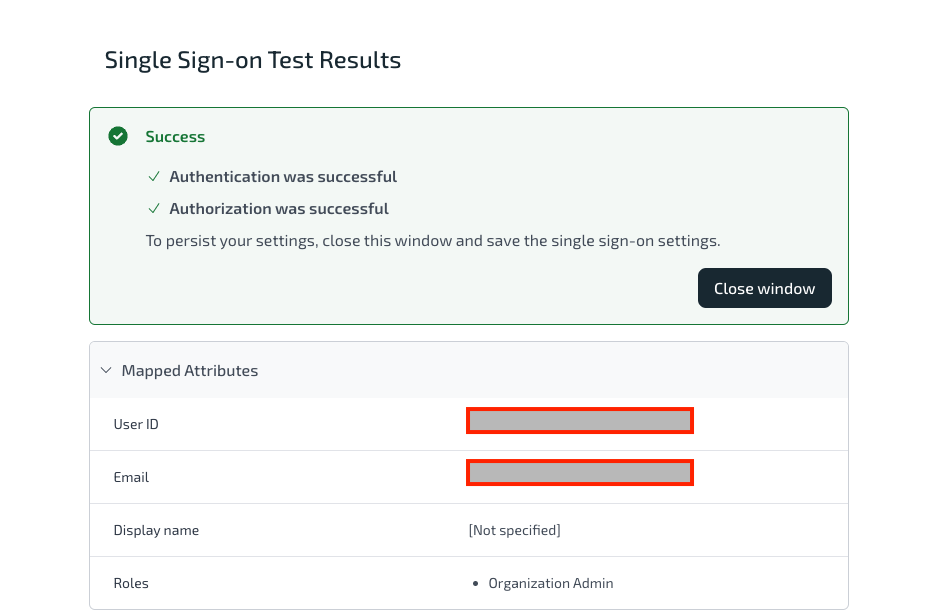Click the Email row label
939x610 pixels.
click(131, 477)
